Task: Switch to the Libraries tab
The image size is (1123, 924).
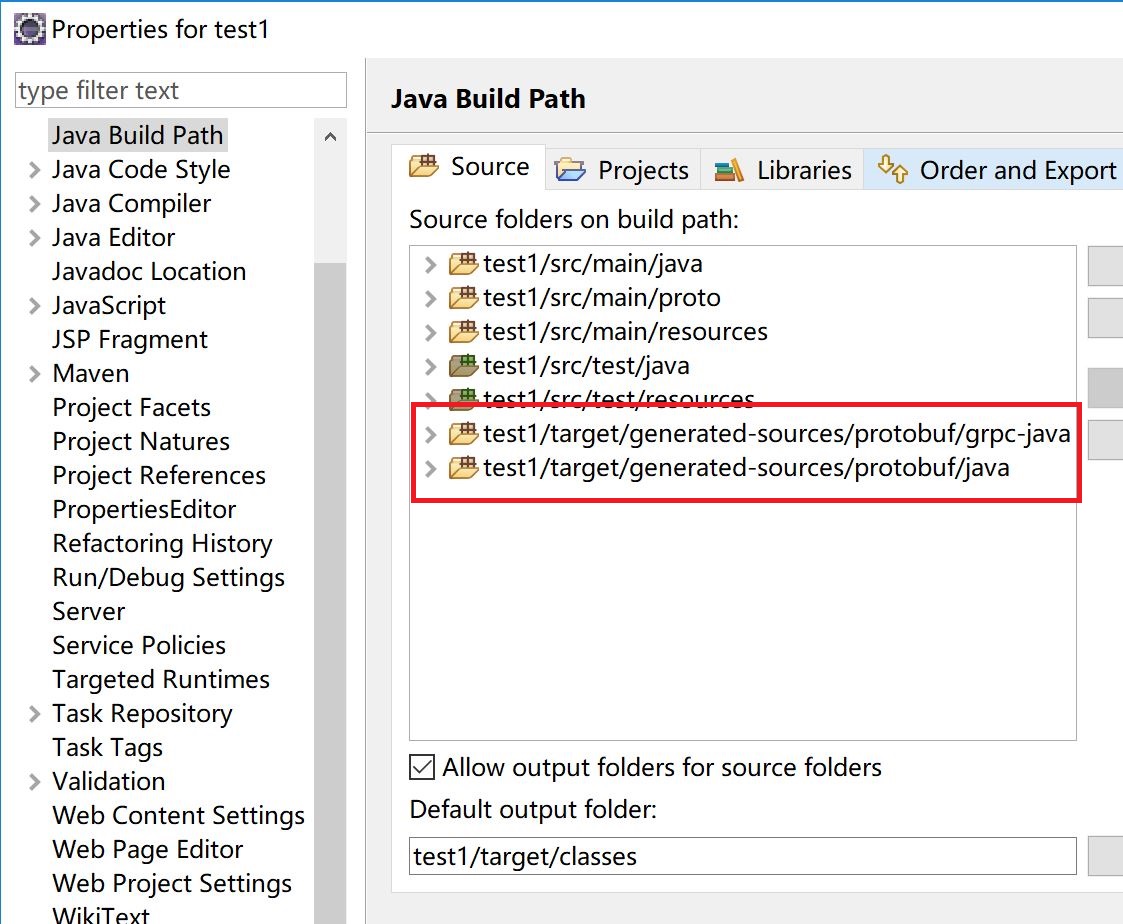Action: point(782,170)
